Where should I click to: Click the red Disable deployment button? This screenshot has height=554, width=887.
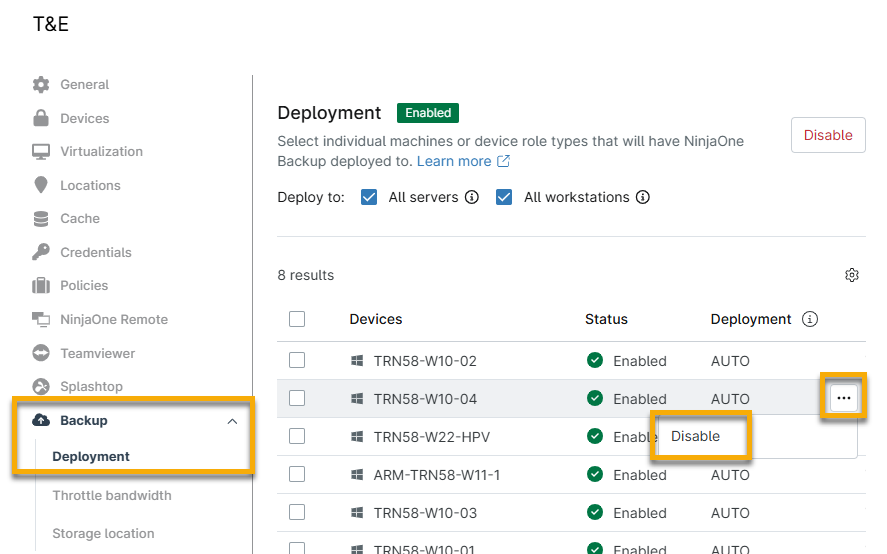pyautogui.click(x=828, y=135)
